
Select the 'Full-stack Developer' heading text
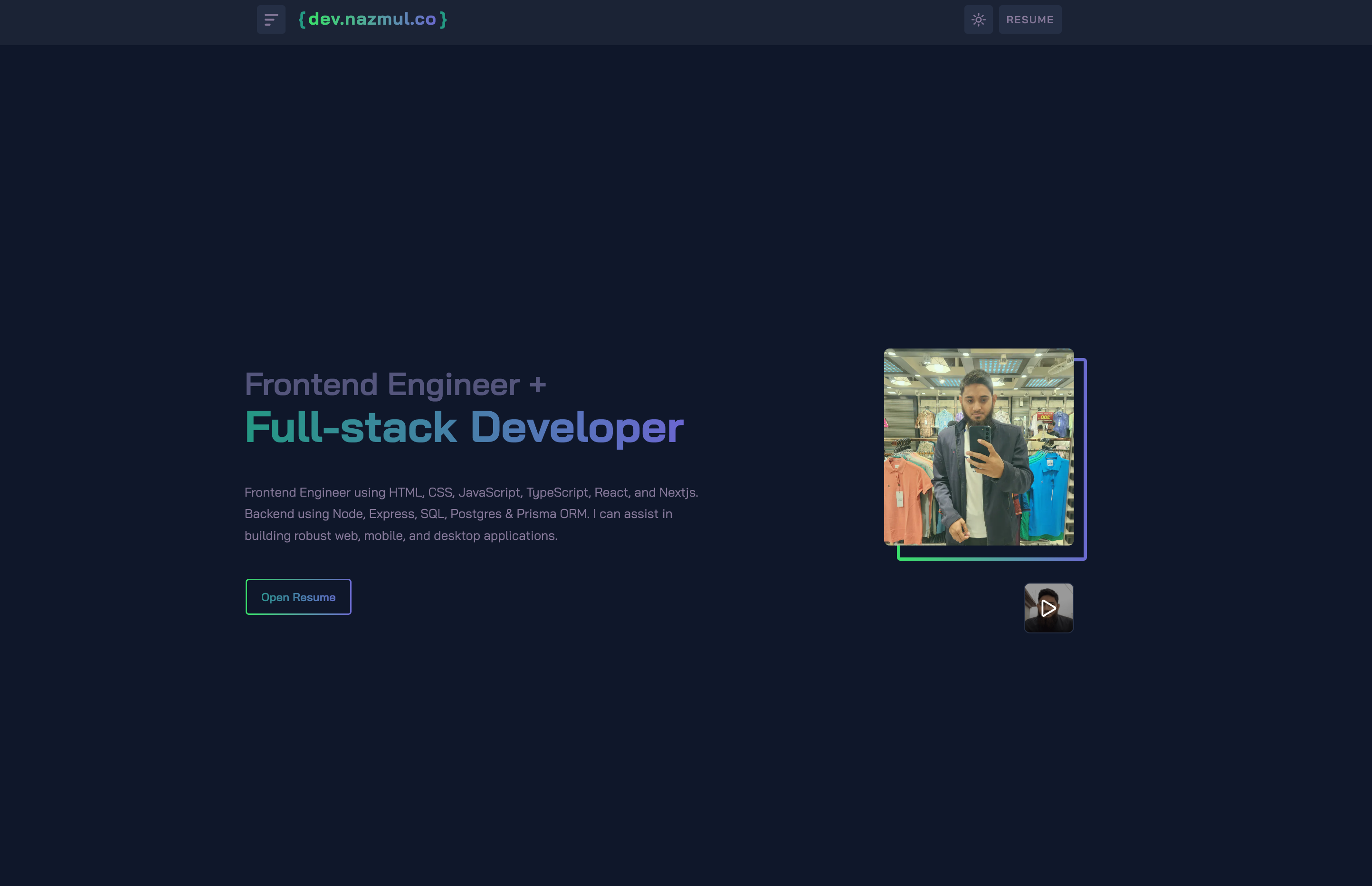(x=464, y=427)
